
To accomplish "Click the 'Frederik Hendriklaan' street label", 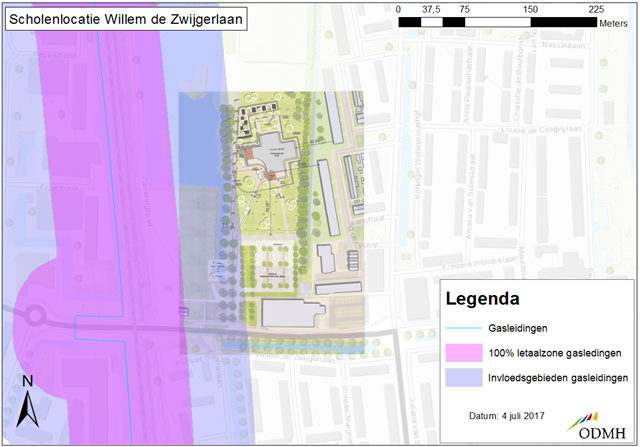I will tap(480, 262).
